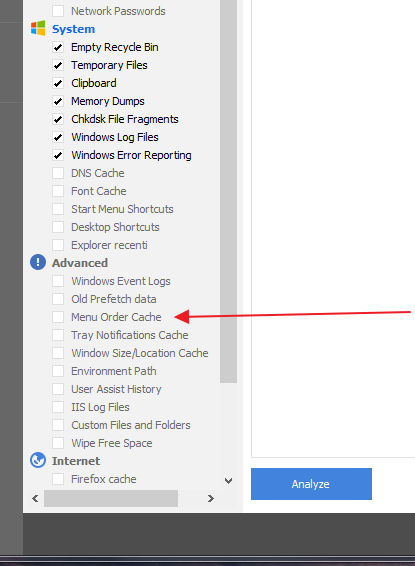Viewport: 415px width, 566px height.
Task: Check the Firefox cache option
Action: 58,479
